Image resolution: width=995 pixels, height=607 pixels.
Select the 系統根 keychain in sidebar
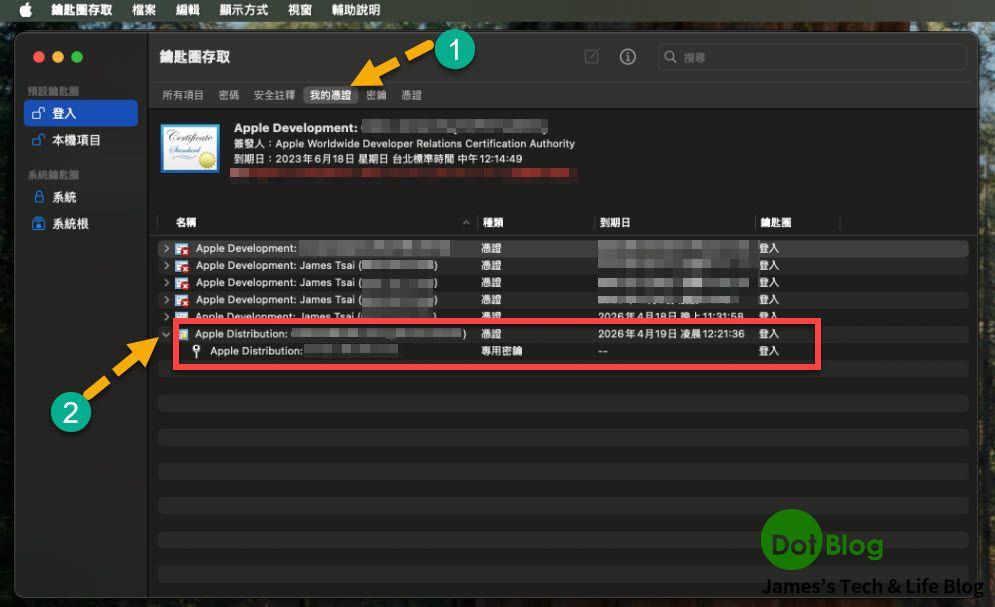click(x=70, y=224)
